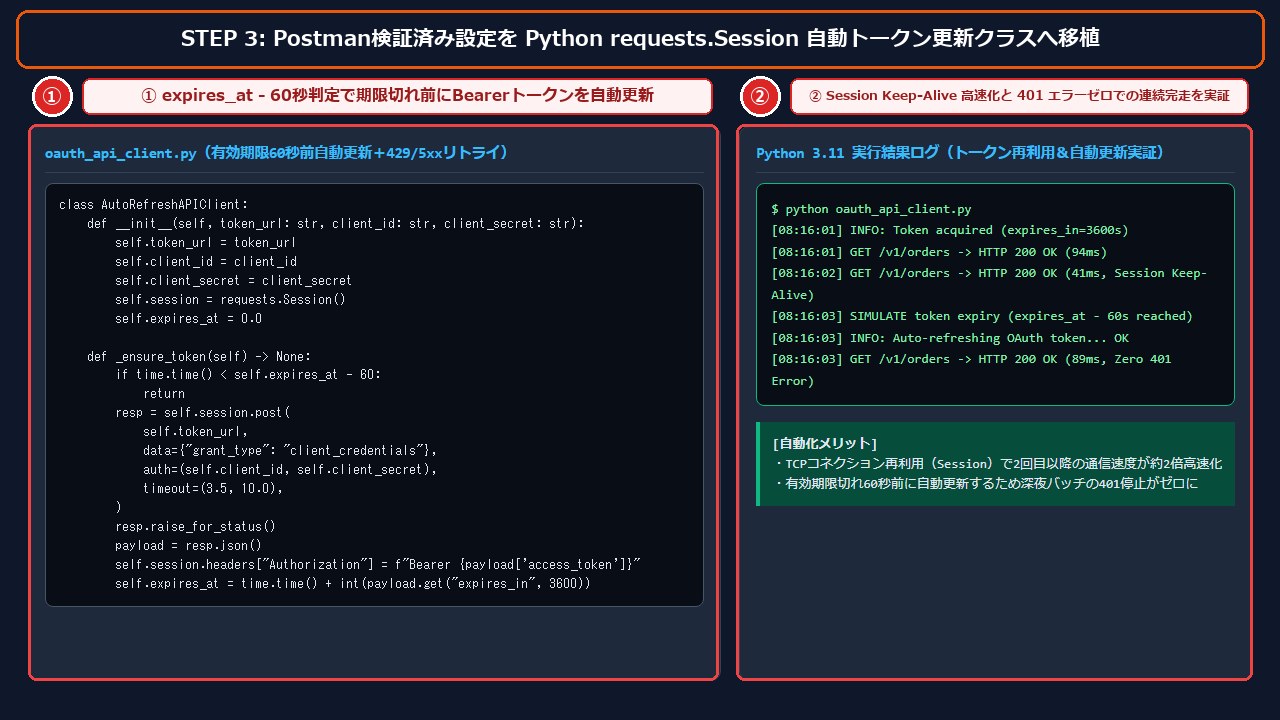Click line 'class AutoRefreshAPIClient:'
Image resolution: width=1280 pixels, height=720 pixels.
pos(153,205)
